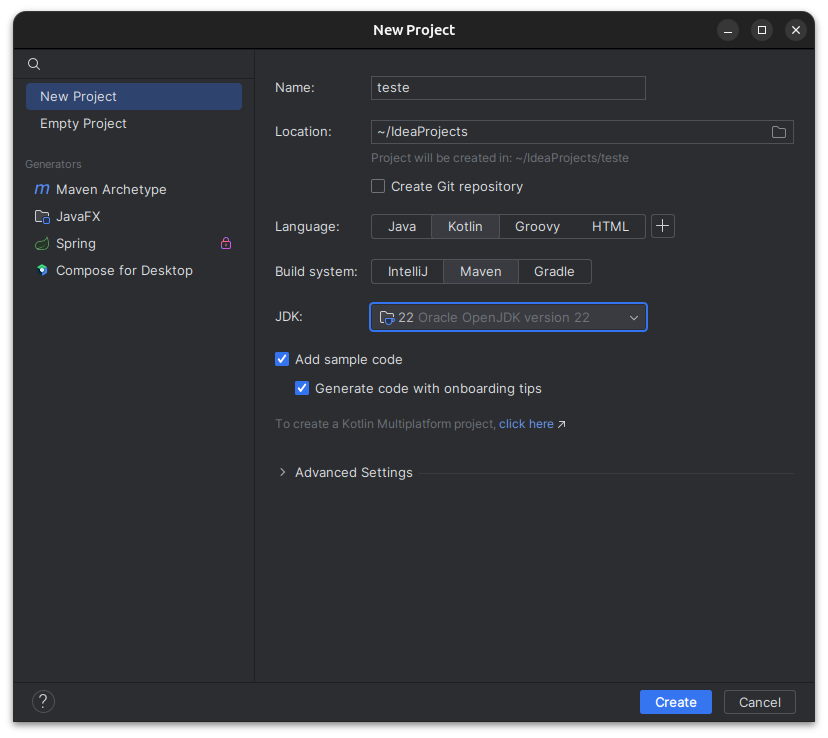This screenshot has height=738, width=828.
Task: Select Groovy language option
Action: coord(537,226)
